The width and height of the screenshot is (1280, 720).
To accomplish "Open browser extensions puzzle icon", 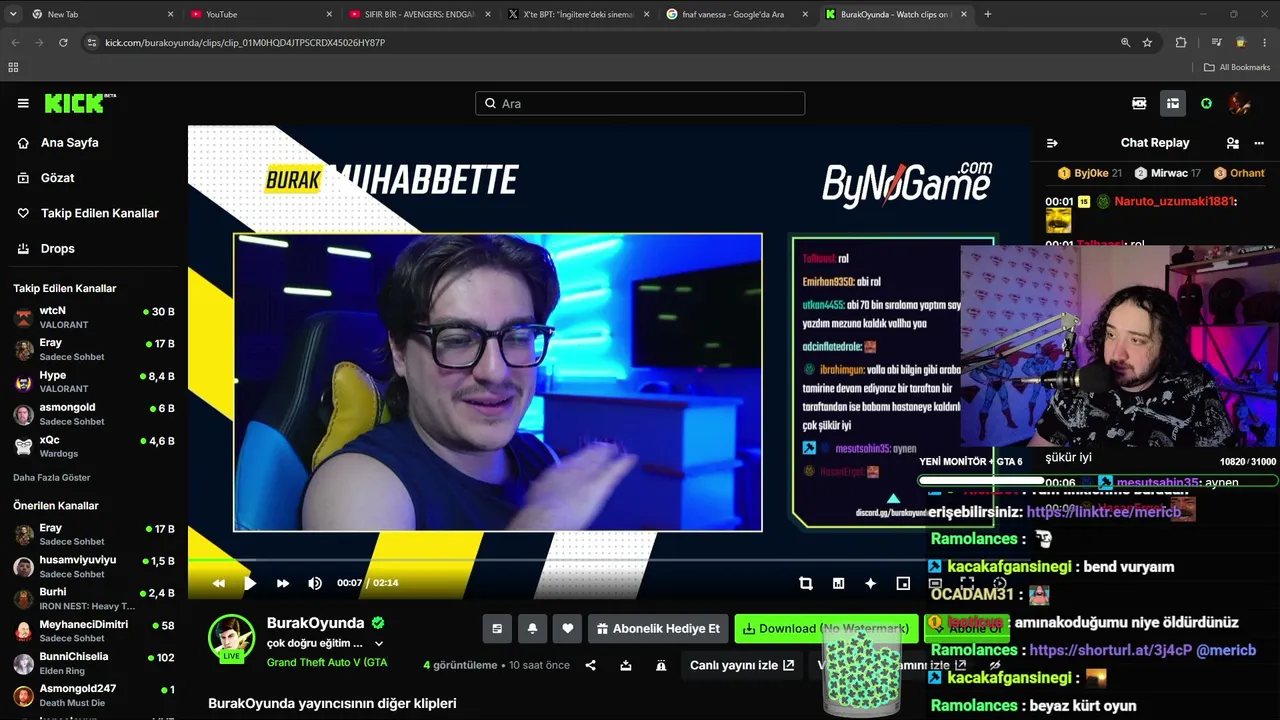I will pyautogui.click(x=1181, y=43).
